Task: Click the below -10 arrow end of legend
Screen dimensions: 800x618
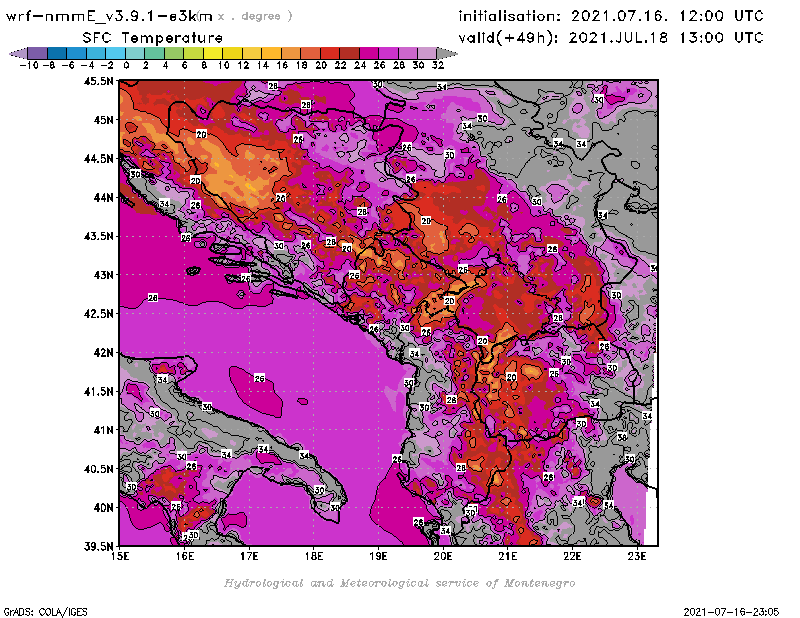Action: (18, 53)
